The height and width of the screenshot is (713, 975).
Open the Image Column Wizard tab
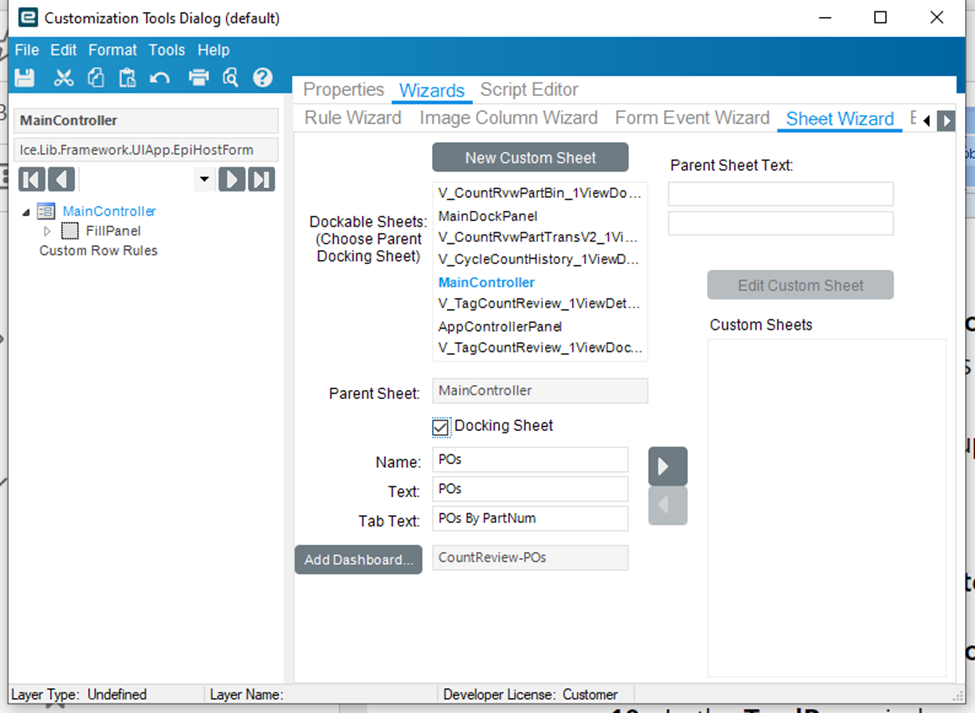[x=508, y=118]
